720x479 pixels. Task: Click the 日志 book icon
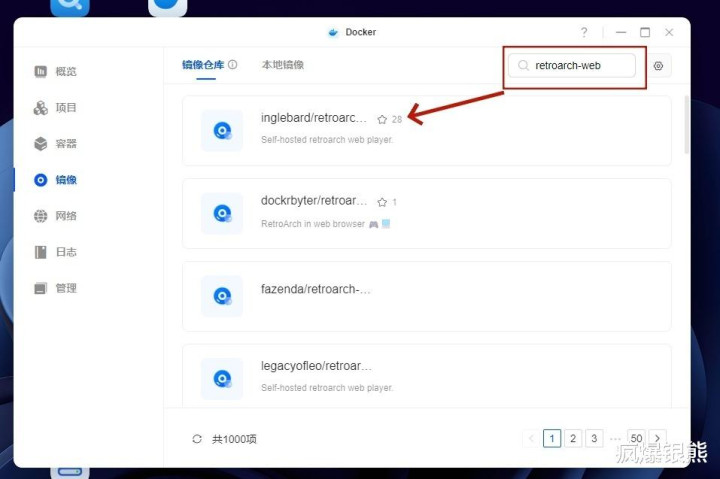tap(40, 252)
